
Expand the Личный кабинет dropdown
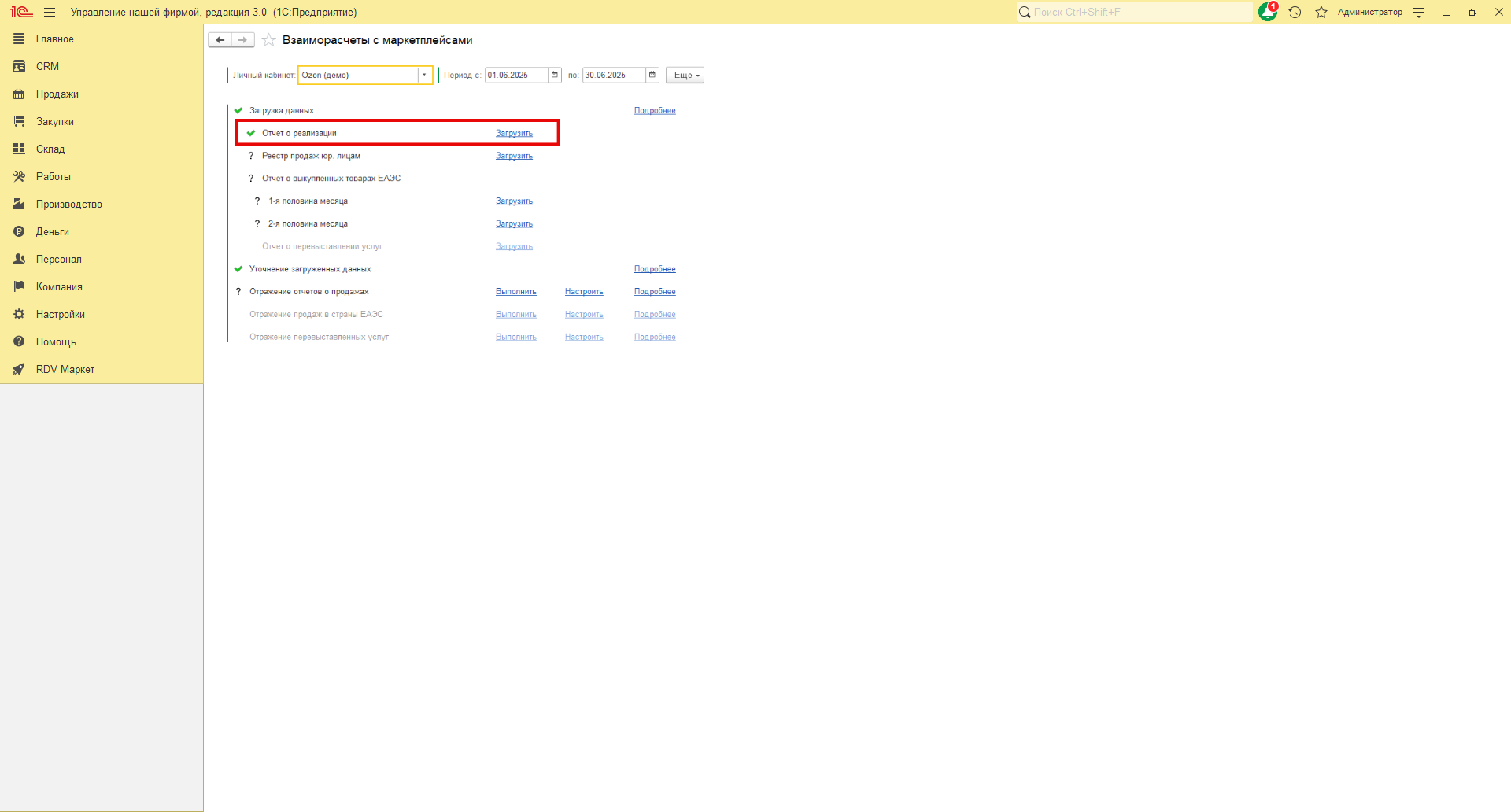pos(424,75)
